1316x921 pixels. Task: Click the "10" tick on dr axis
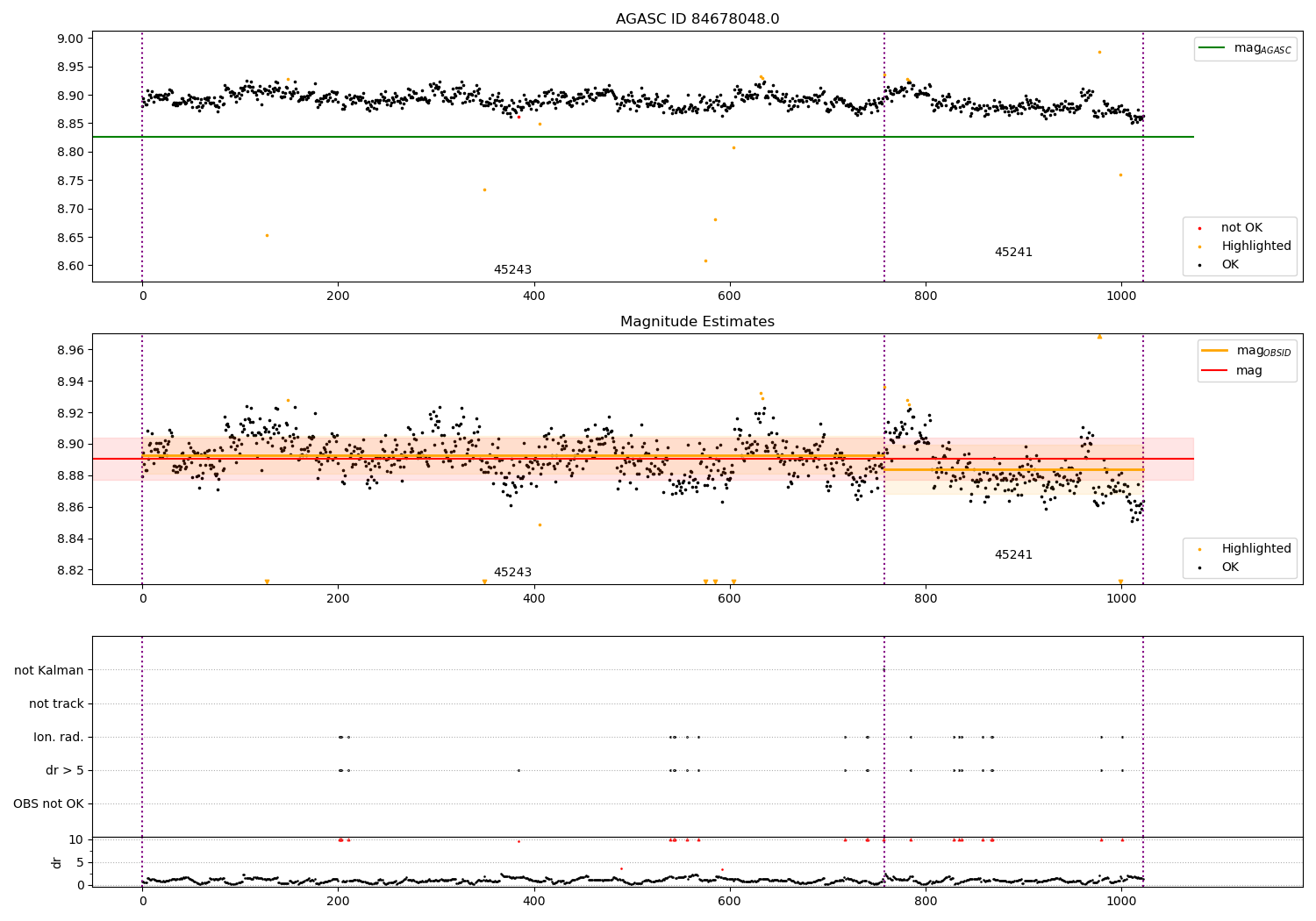pos(76,839)
